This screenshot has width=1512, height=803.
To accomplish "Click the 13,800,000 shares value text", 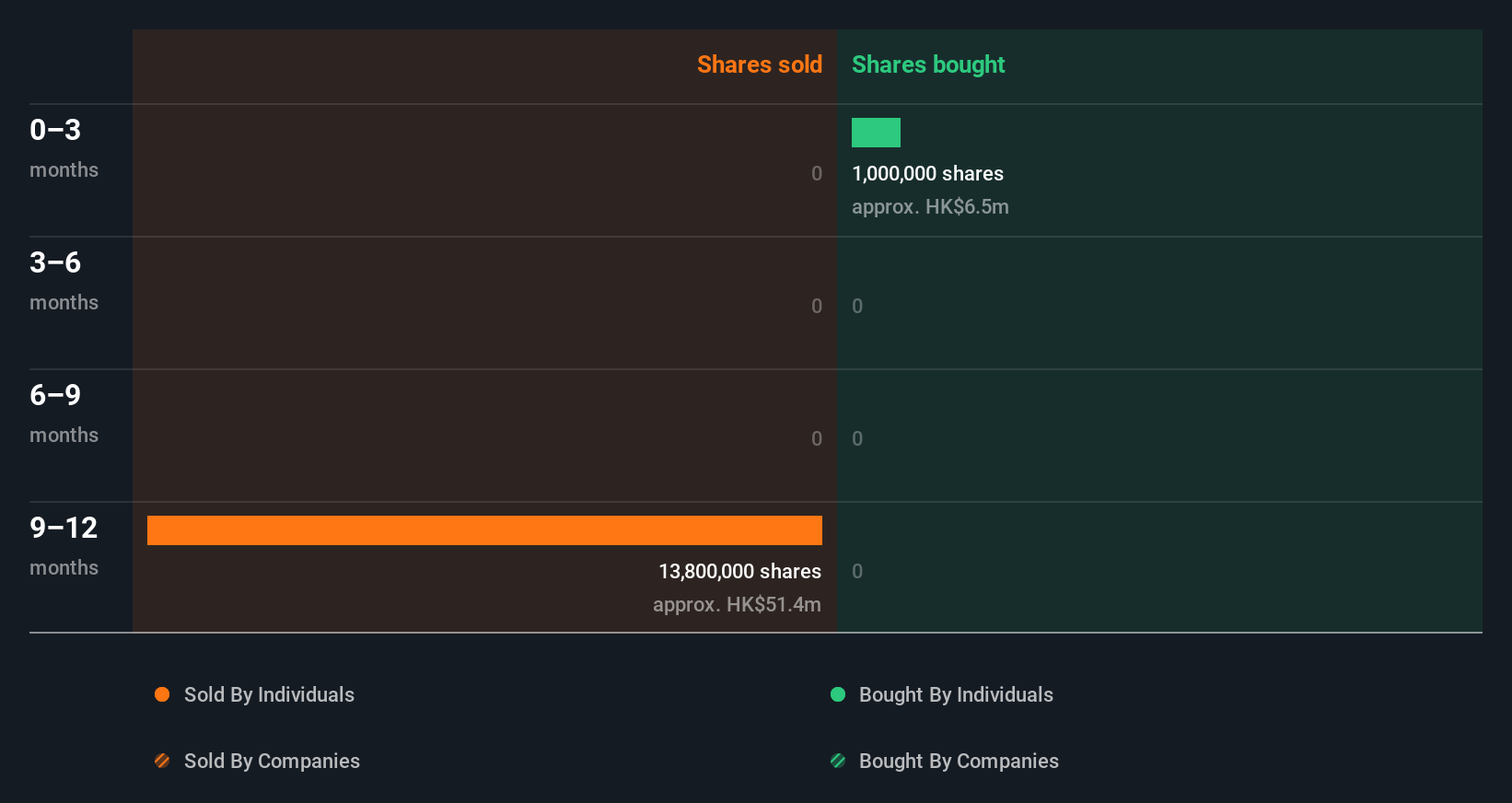I will (x=739, y=571).
